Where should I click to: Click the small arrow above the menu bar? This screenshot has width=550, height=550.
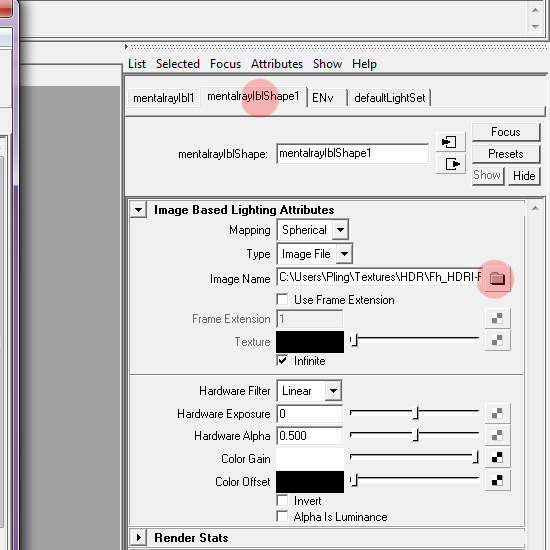click(x=126, y=46)
